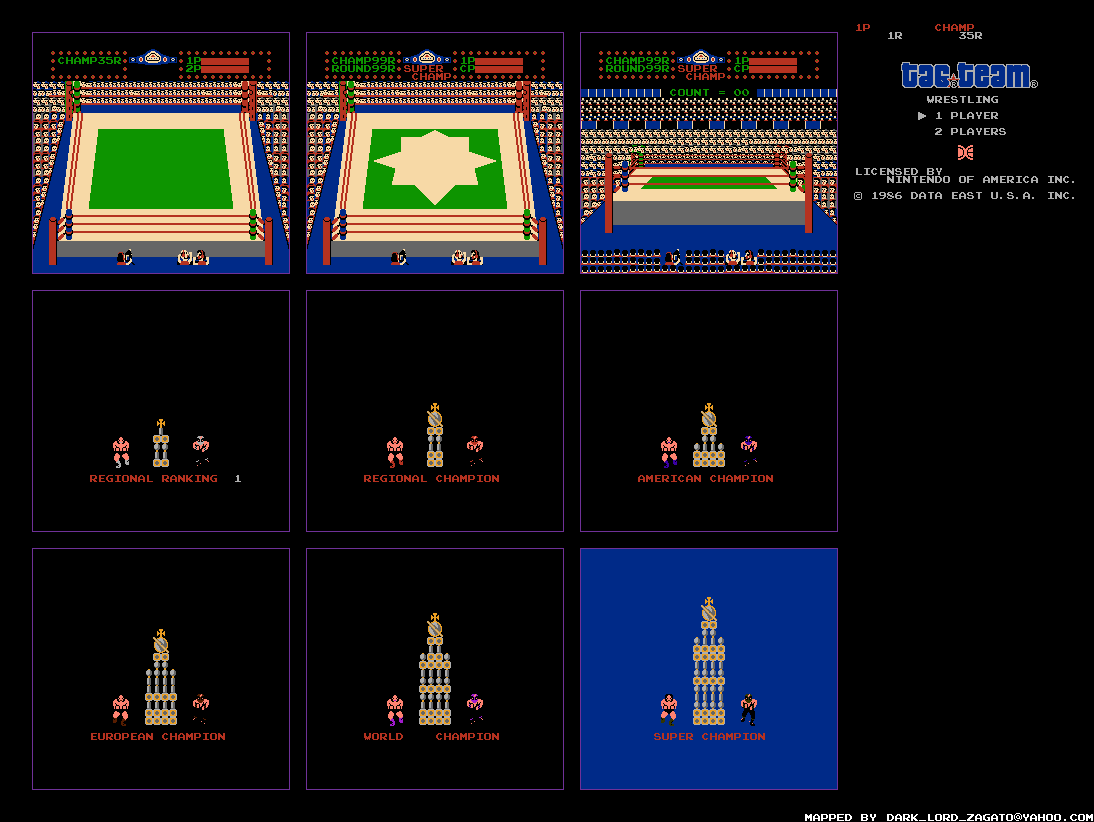Click the '1R' round value on the title screen
The height and width of the screenshot is (822, 1094).
pos(895,36)
